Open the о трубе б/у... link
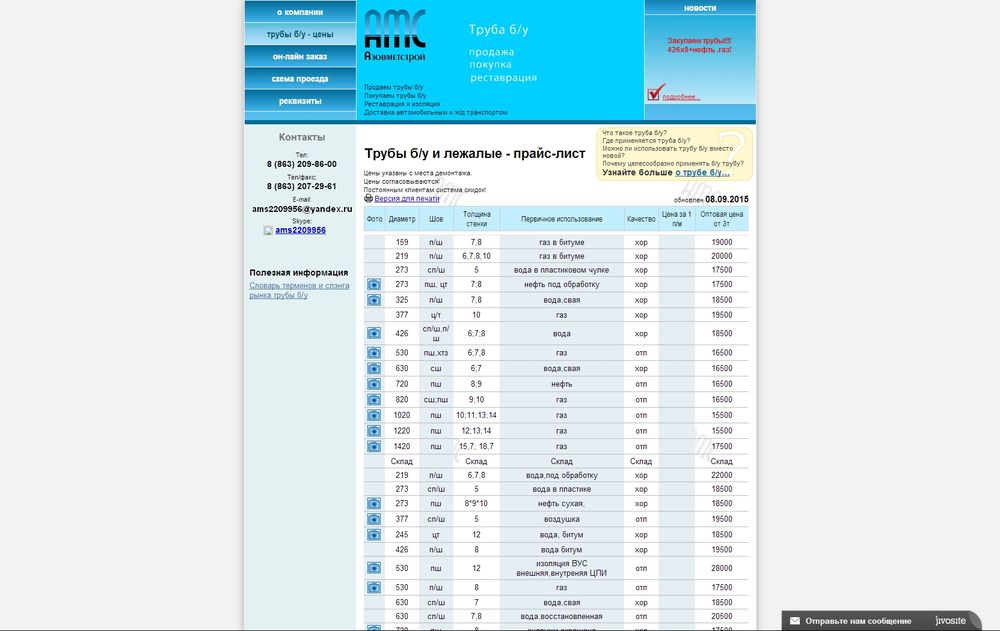The width and height of the screenshot is (1000, 631). 702,172
